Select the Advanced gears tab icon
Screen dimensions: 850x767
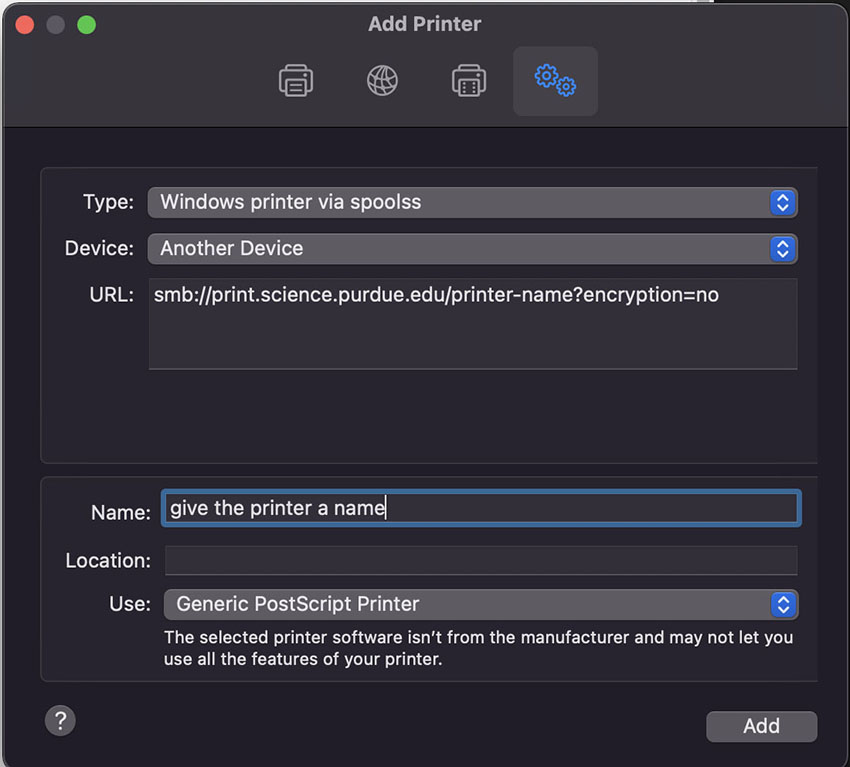555,81
